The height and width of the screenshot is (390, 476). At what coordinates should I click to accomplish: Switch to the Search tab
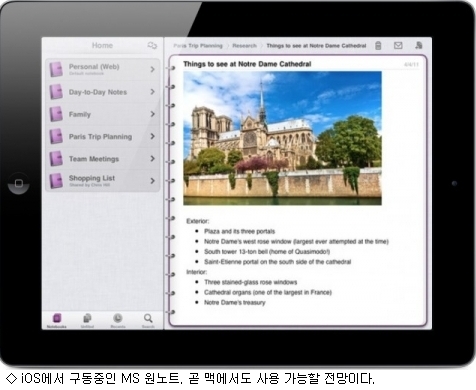pos(148,321)
